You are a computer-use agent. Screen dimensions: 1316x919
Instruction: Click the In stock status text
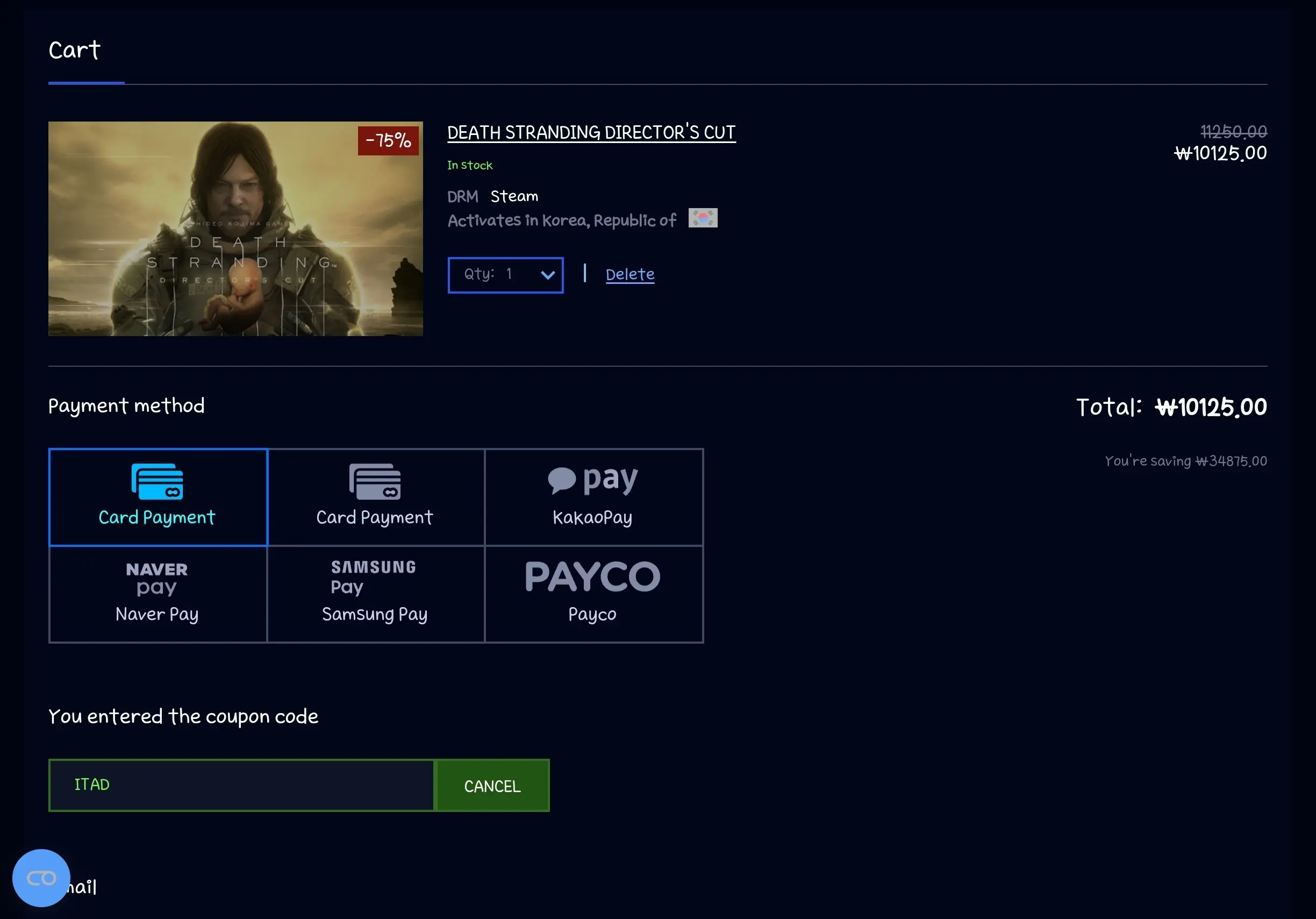[470, 165]
